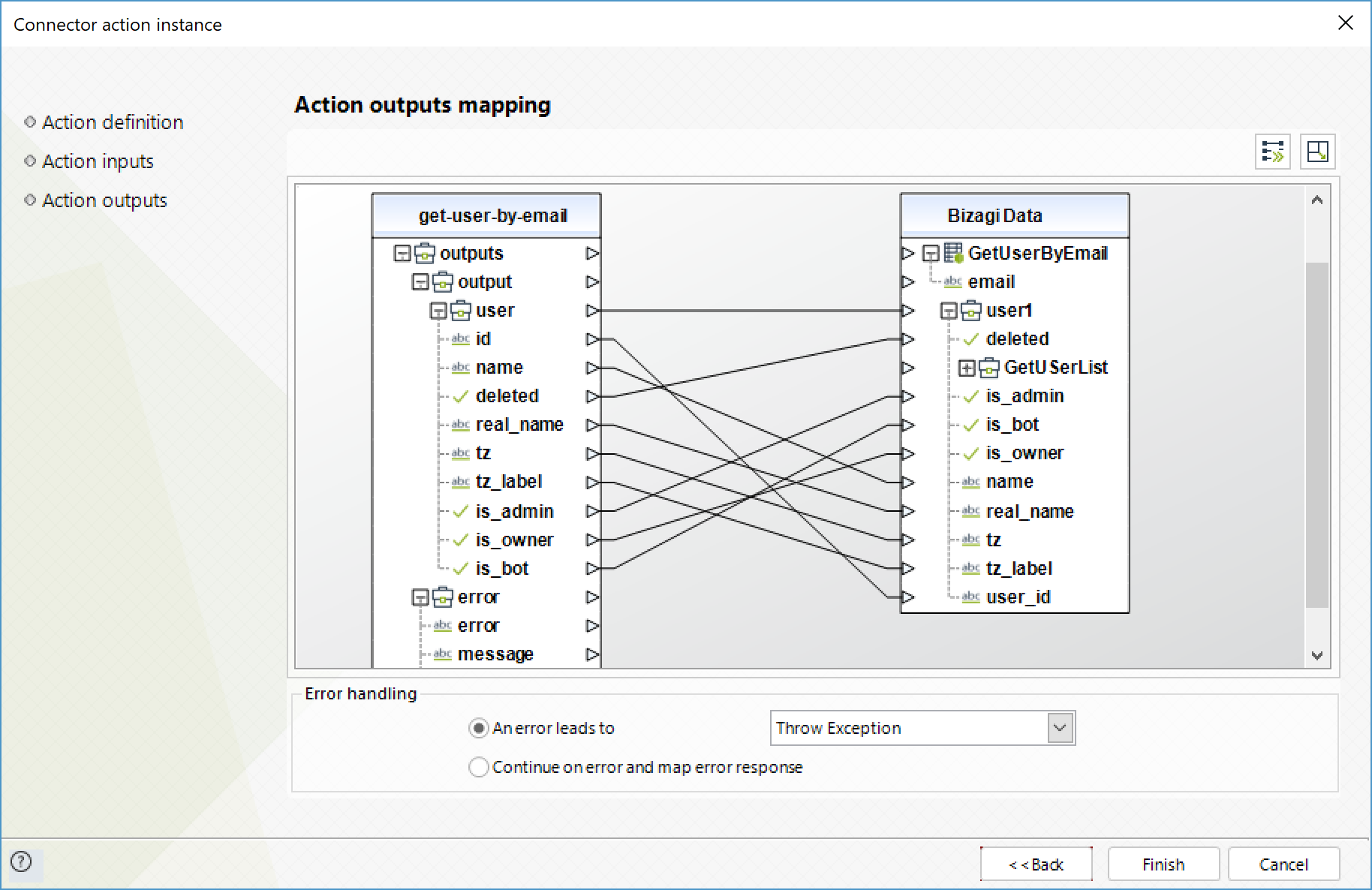Click the output arrow beside real_name
The width and height of the screenshot is (1372, 890).
coord(593,425)
